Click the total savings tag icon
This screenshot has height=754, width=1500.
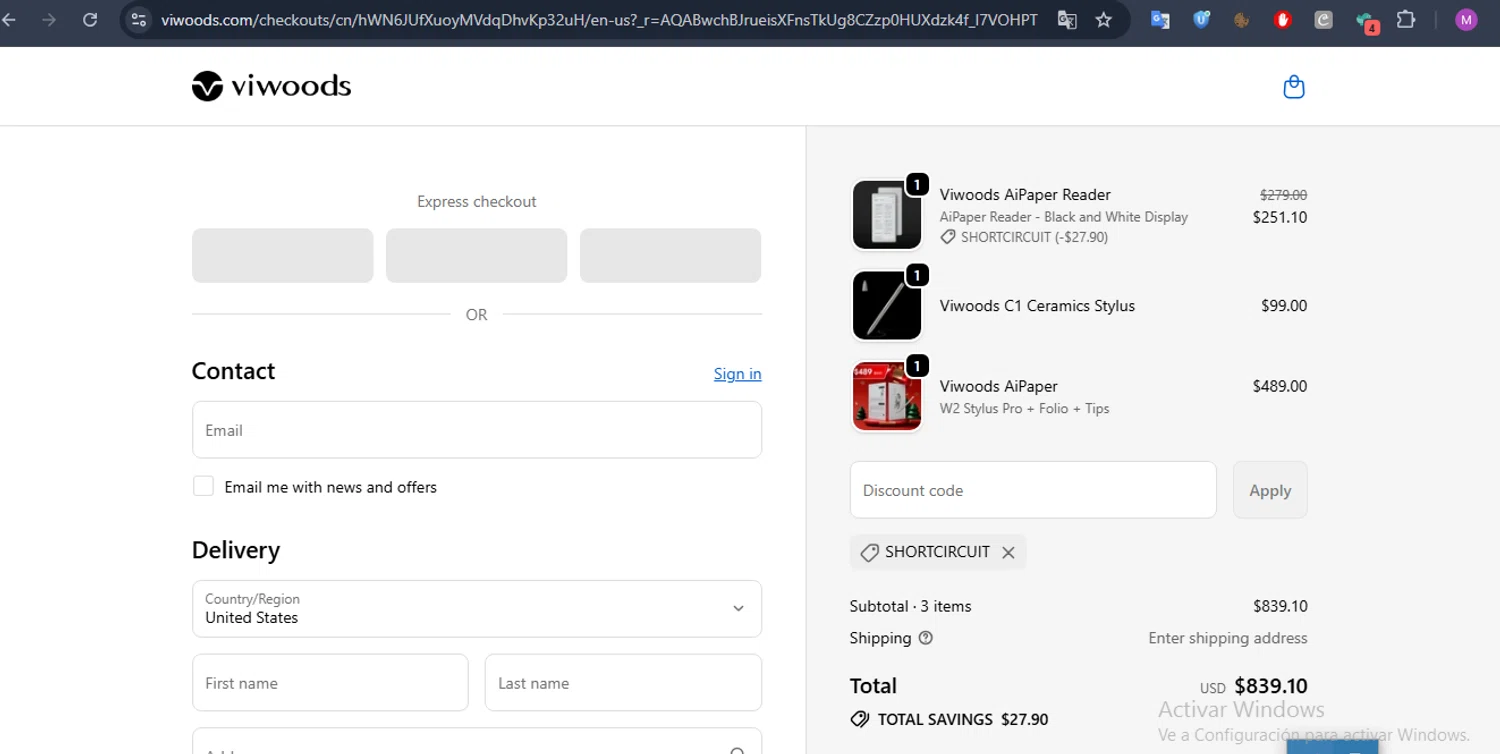click(859, 719)
